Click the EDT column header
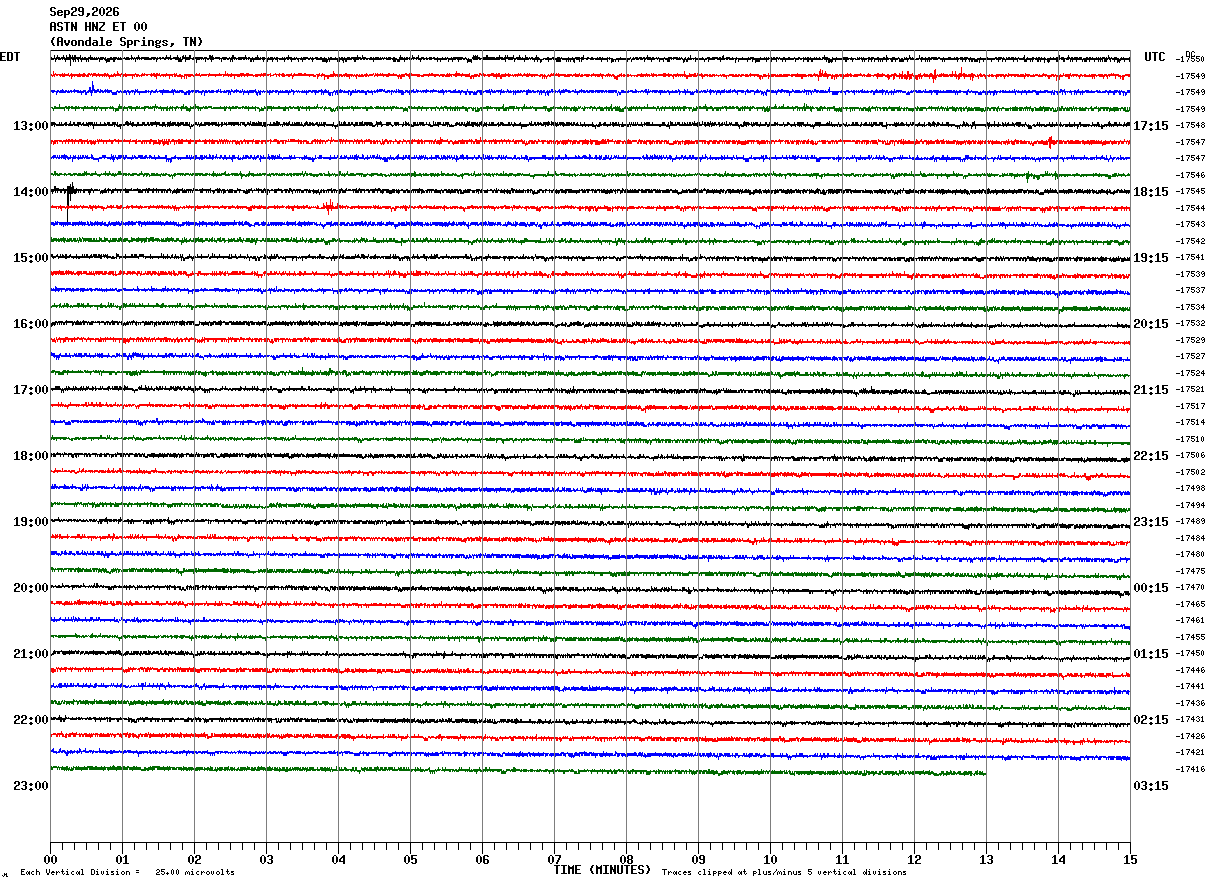Viewport: 1210px width, 886px height. click(10, 57)
